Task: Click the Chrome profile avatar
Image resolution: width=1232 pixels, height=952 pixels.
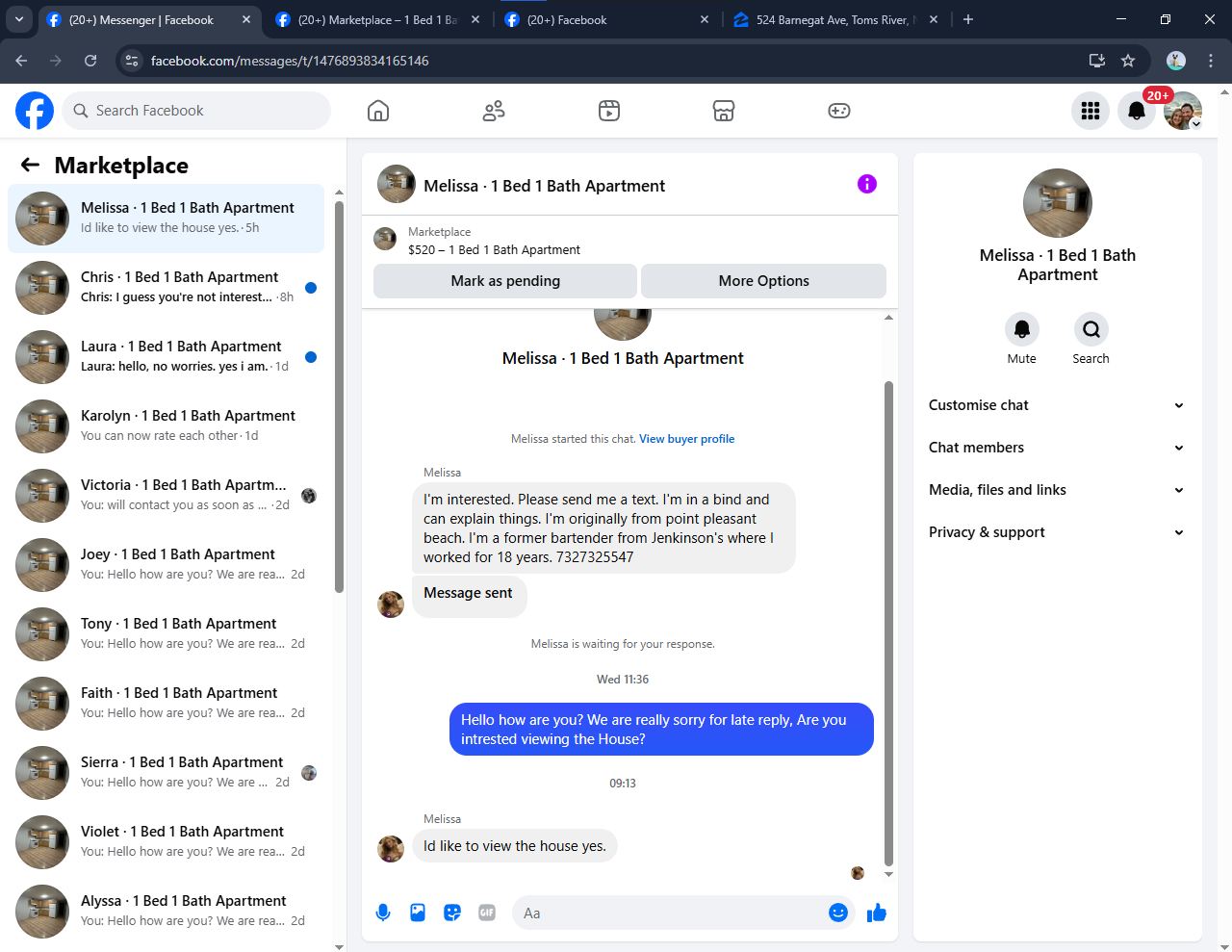Action: [1176, 61]
